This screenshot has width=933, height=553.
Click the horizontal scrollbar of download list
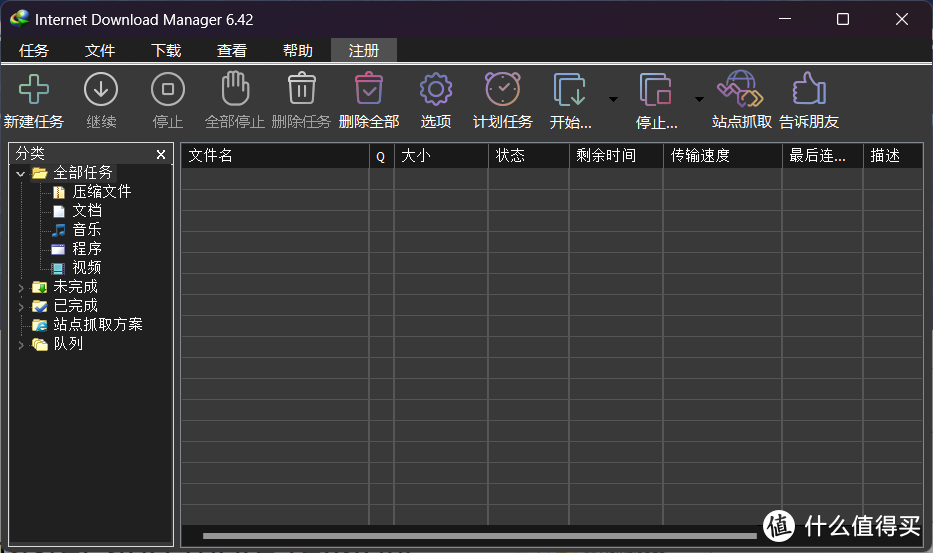point(479,536)
